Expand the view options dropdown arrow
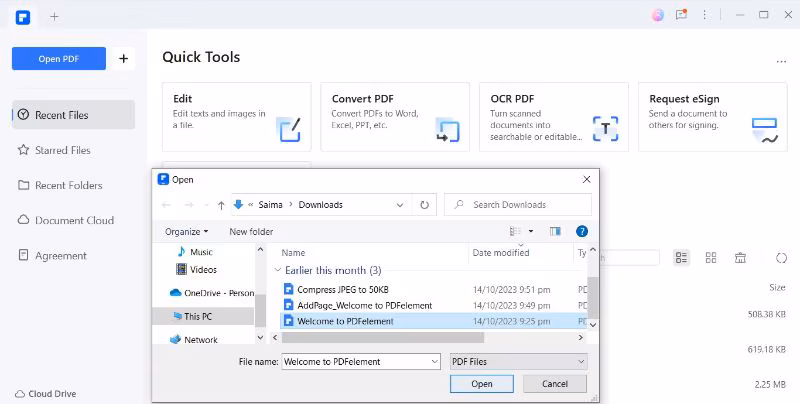Screen dimensions: 800x404 531,232
